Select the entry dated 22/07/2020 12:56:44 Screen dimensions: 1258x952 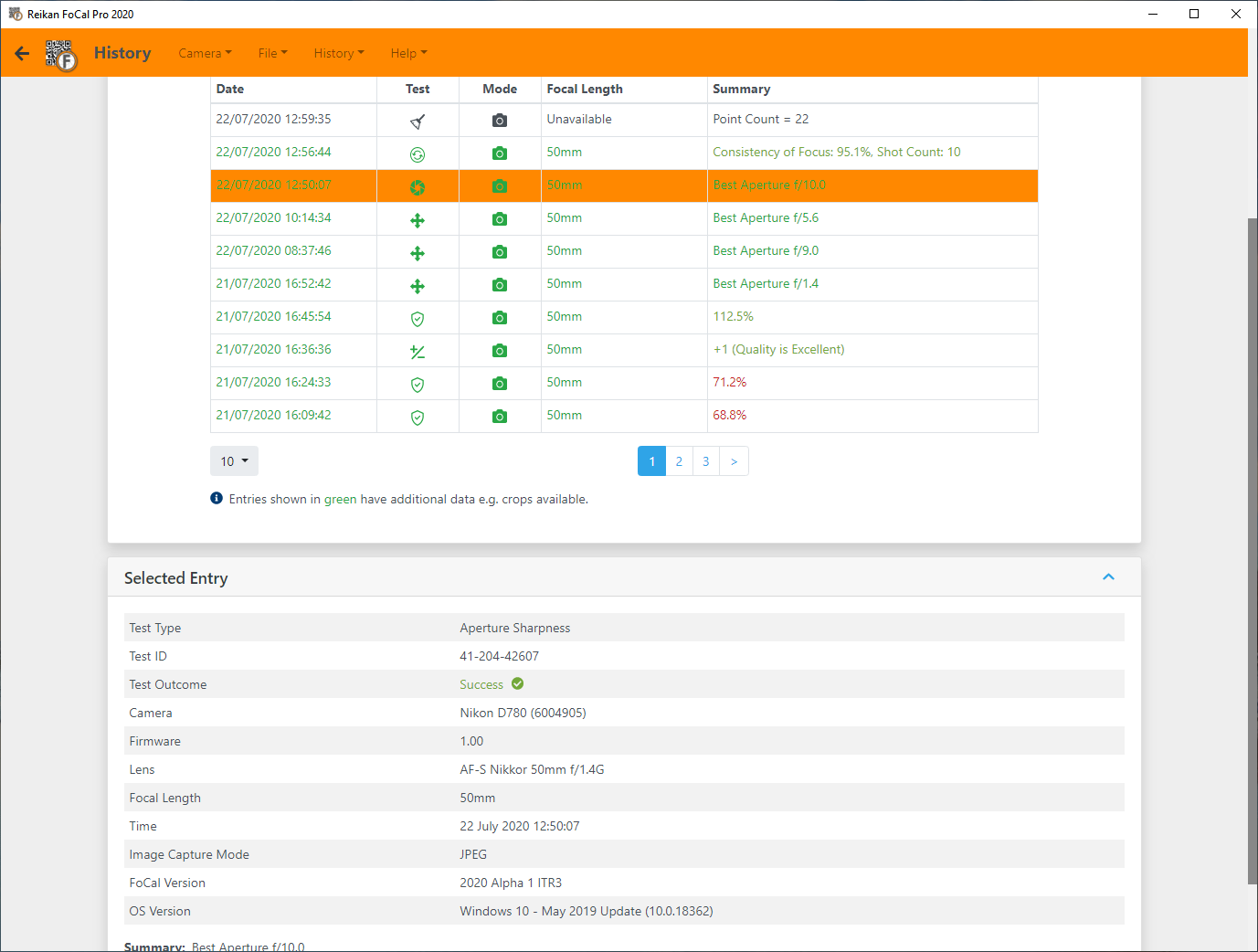click(x=273, y=152)
